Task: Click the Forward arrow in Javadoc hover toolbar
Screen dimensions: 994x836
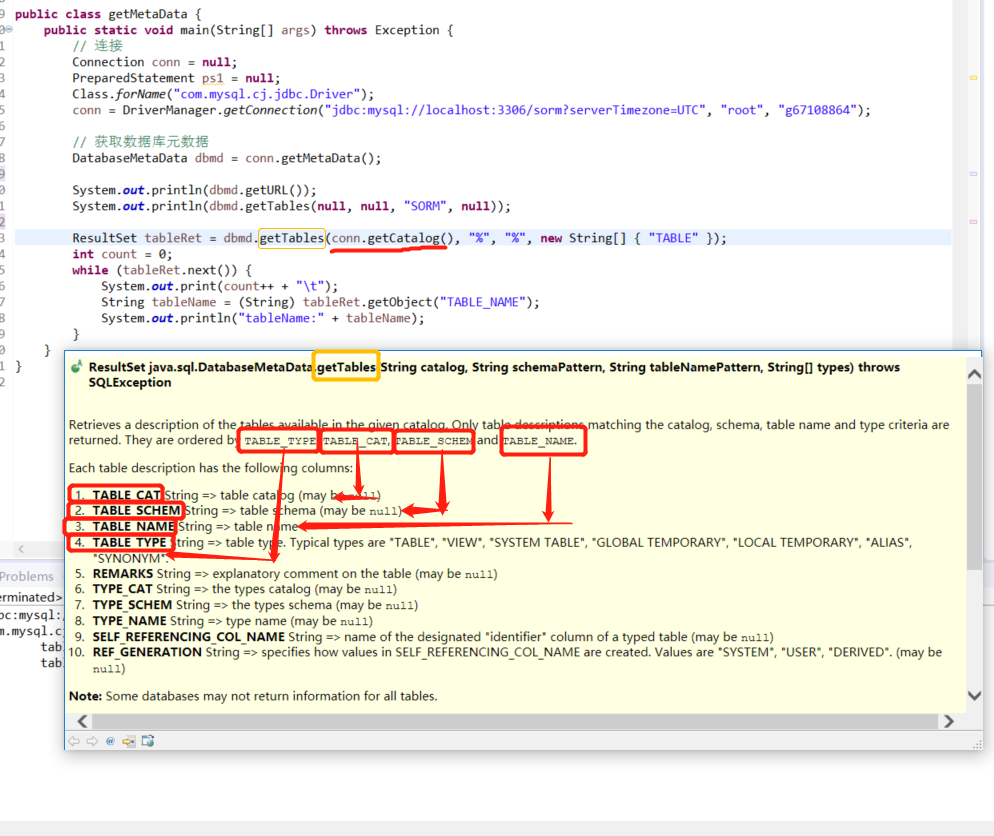Action: 93,741
